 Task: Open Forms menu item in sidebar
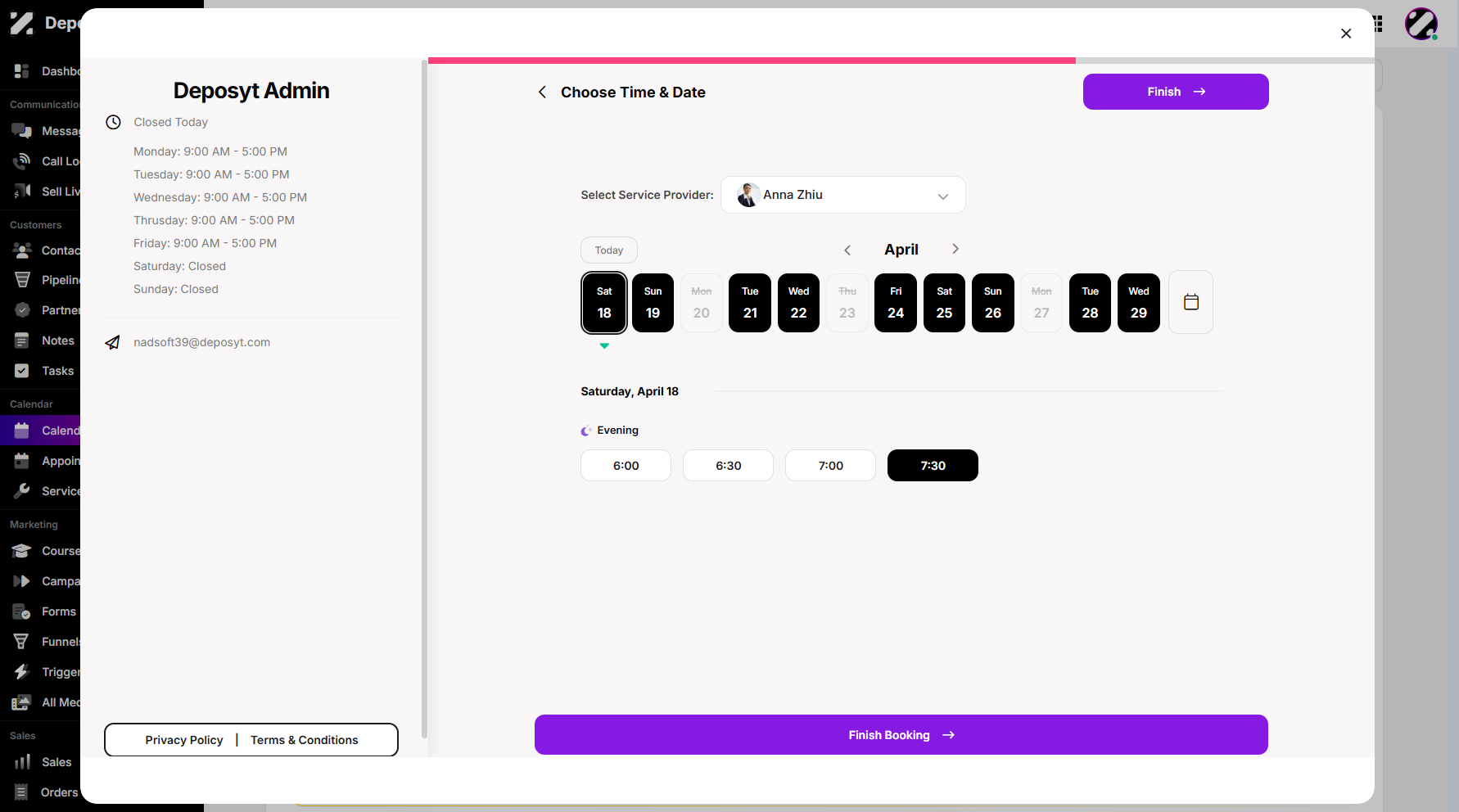point(40,611)
